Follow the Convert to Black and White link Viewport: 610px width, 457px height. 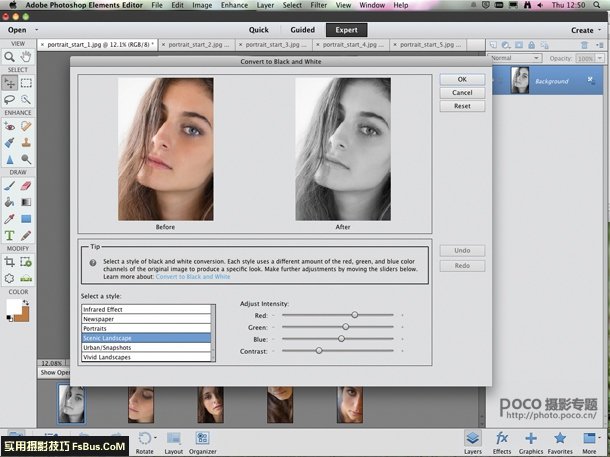point(193,276)
